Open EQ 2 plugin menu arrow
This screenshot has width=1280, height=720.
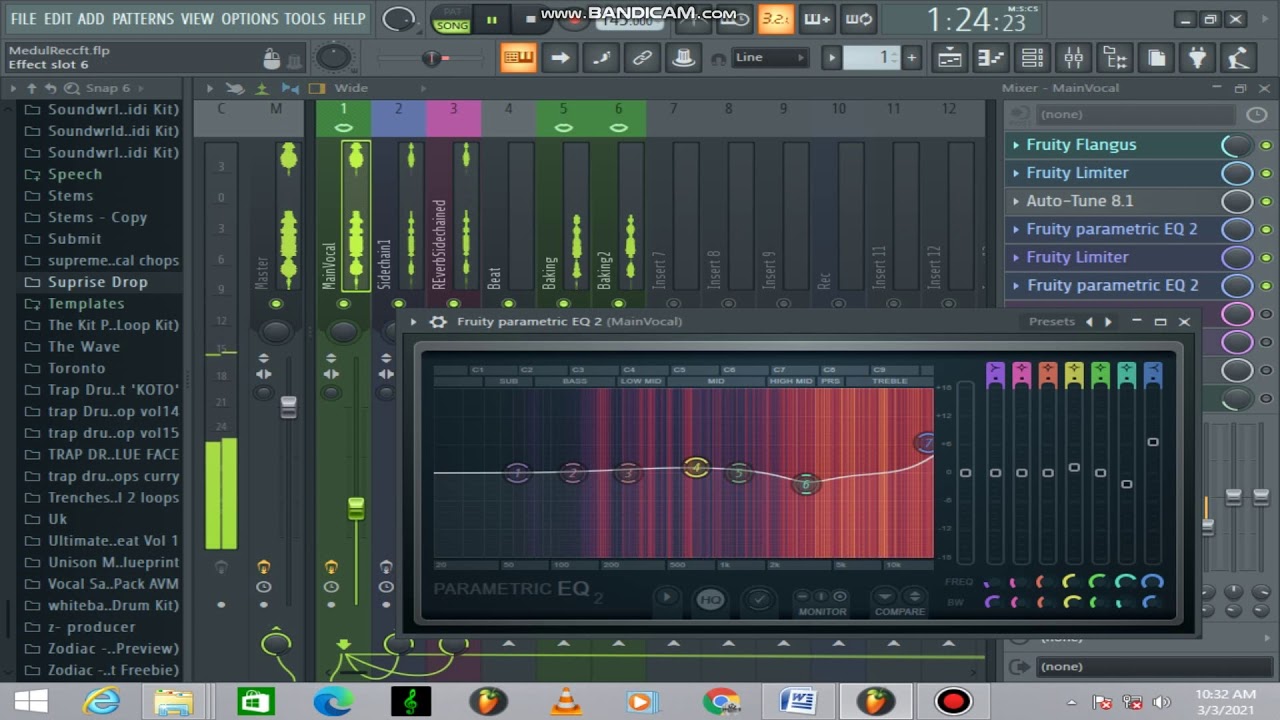coord(413,322)
